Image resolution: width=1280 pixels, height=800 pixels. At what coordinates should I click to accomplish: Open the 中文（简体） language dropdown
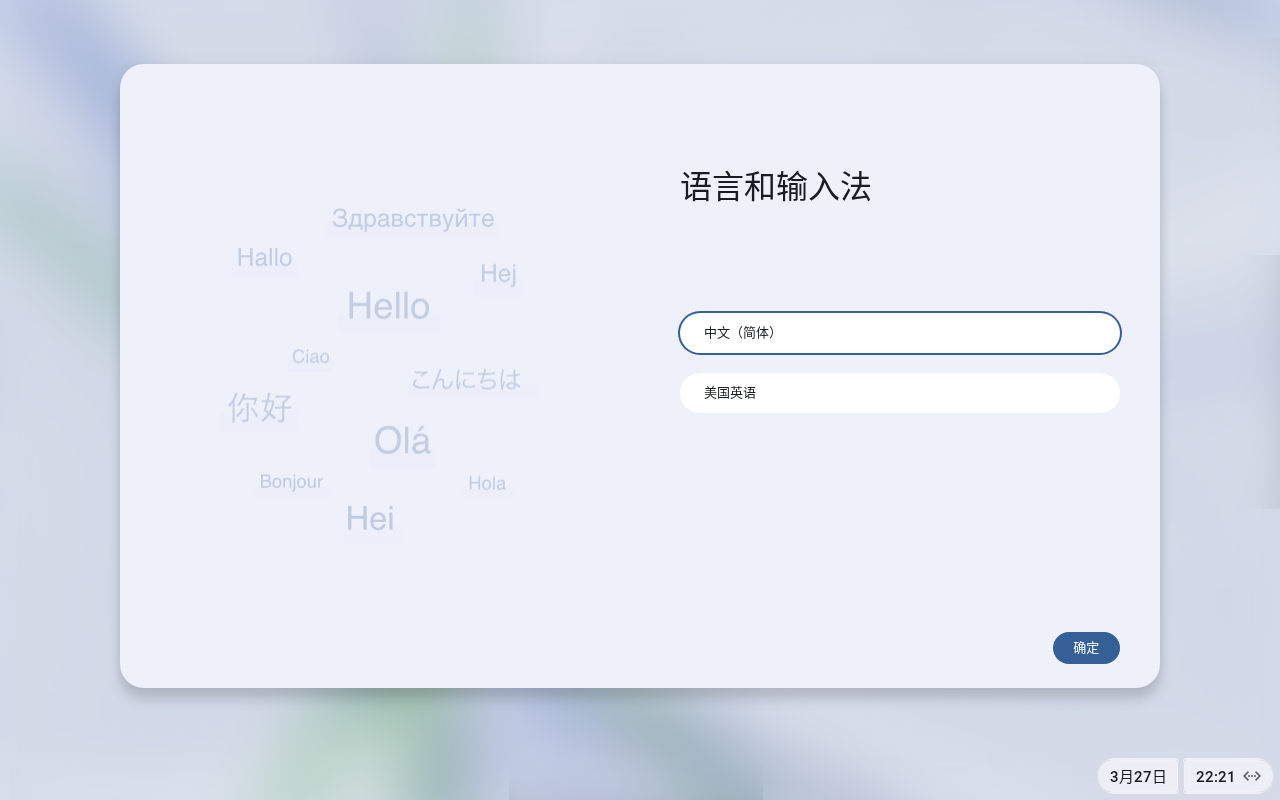(899, 333)
